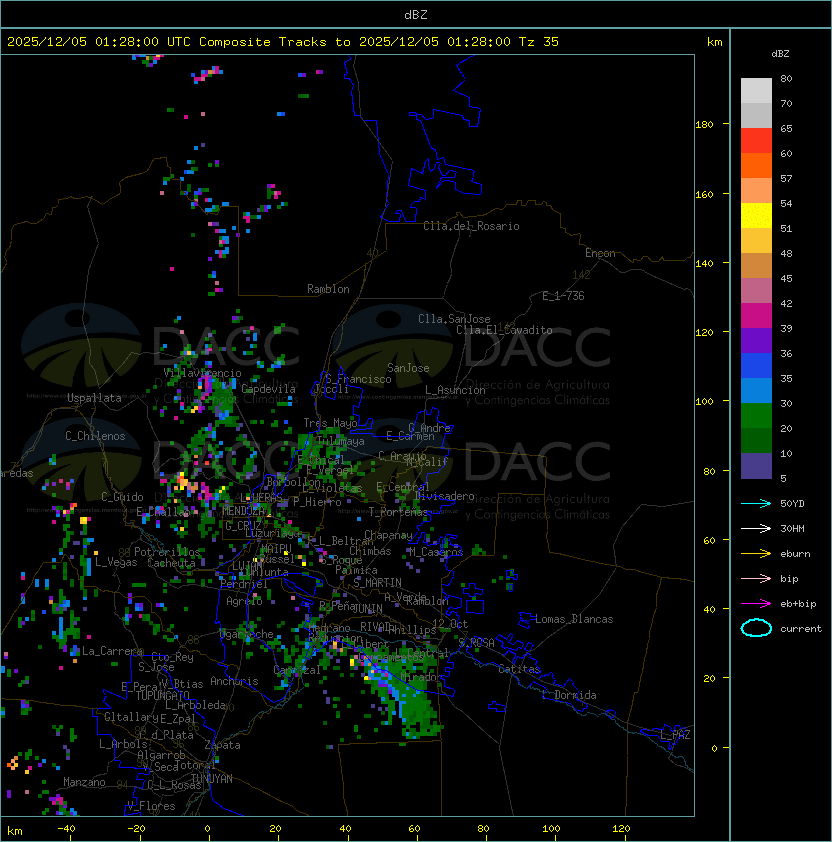Click the 'Anchoris' map label
Screen dimensions: 832x842
click(234, 681)
